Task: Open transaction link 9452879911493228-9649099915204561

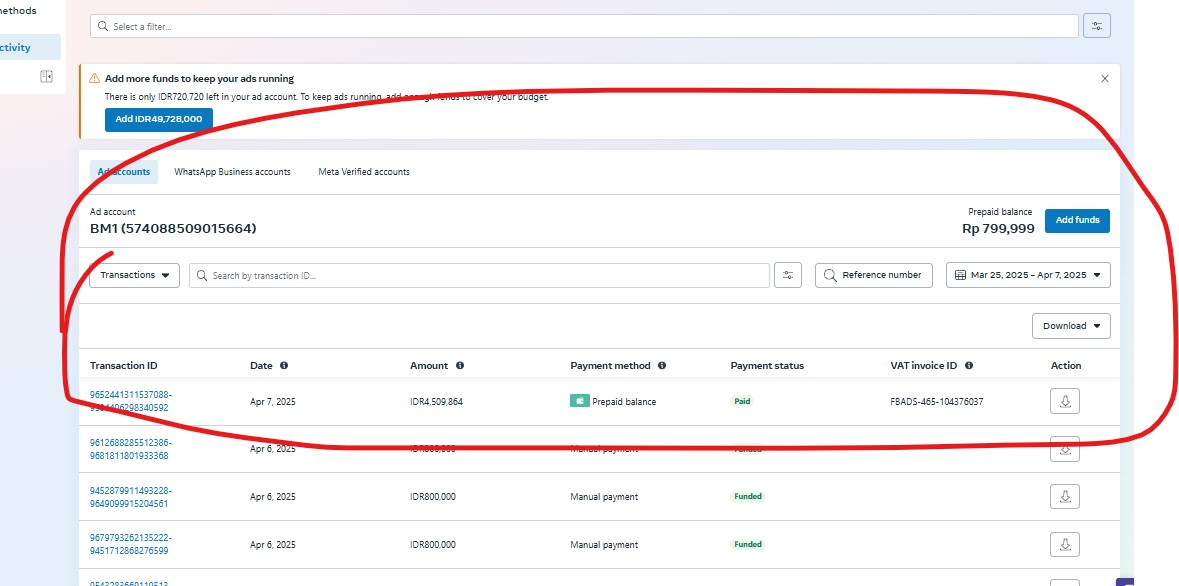Action: [x=131, y=497]
